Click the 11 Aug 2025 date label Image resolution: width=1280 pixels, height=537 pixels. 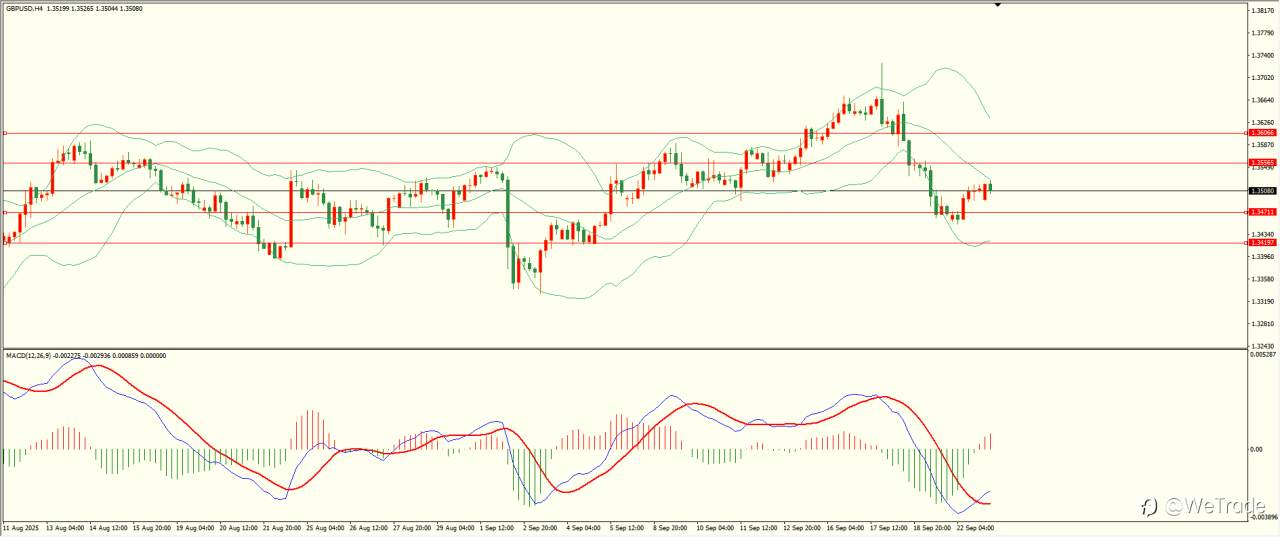pyautogui.click(x=19, y=526)
